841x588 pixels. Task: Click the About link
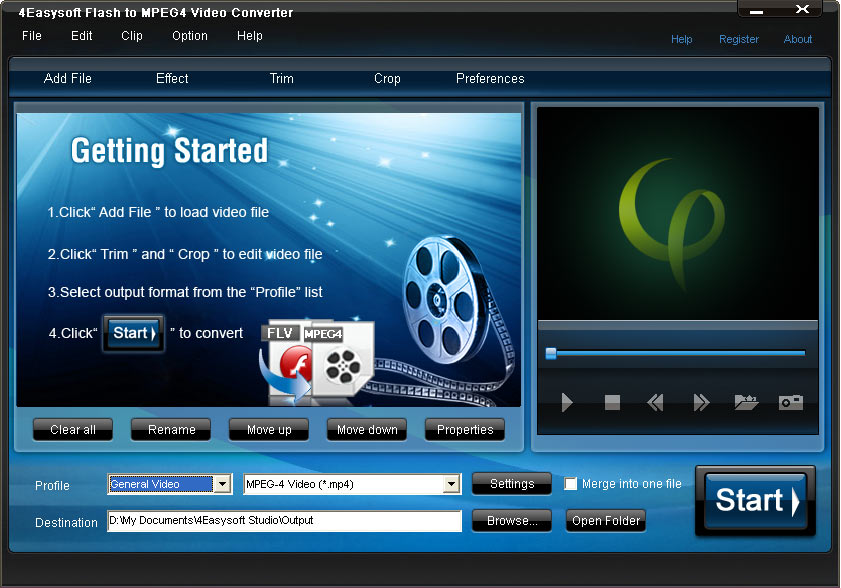click(x=798, y=39)
